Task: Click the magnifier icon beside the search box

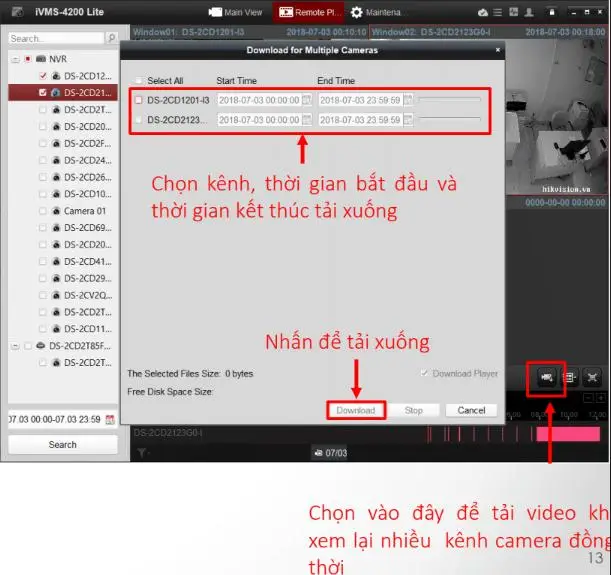Action: [x=112, y=38]
